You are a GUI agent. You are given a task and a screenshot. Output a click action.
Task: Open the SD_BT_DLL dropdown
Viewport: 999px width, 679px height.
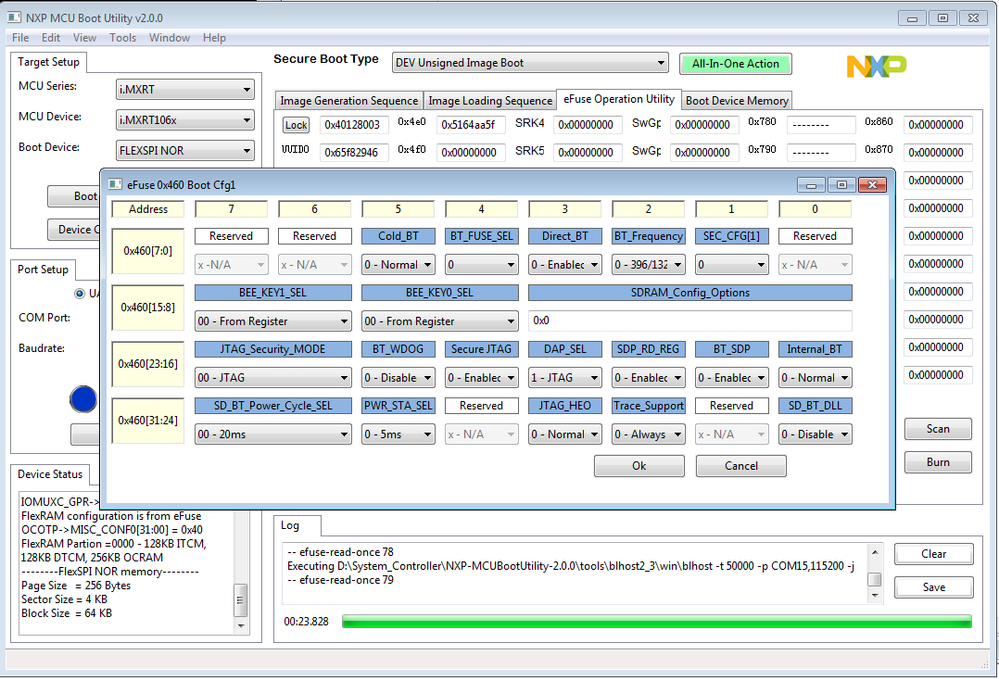tap(815, 434)
